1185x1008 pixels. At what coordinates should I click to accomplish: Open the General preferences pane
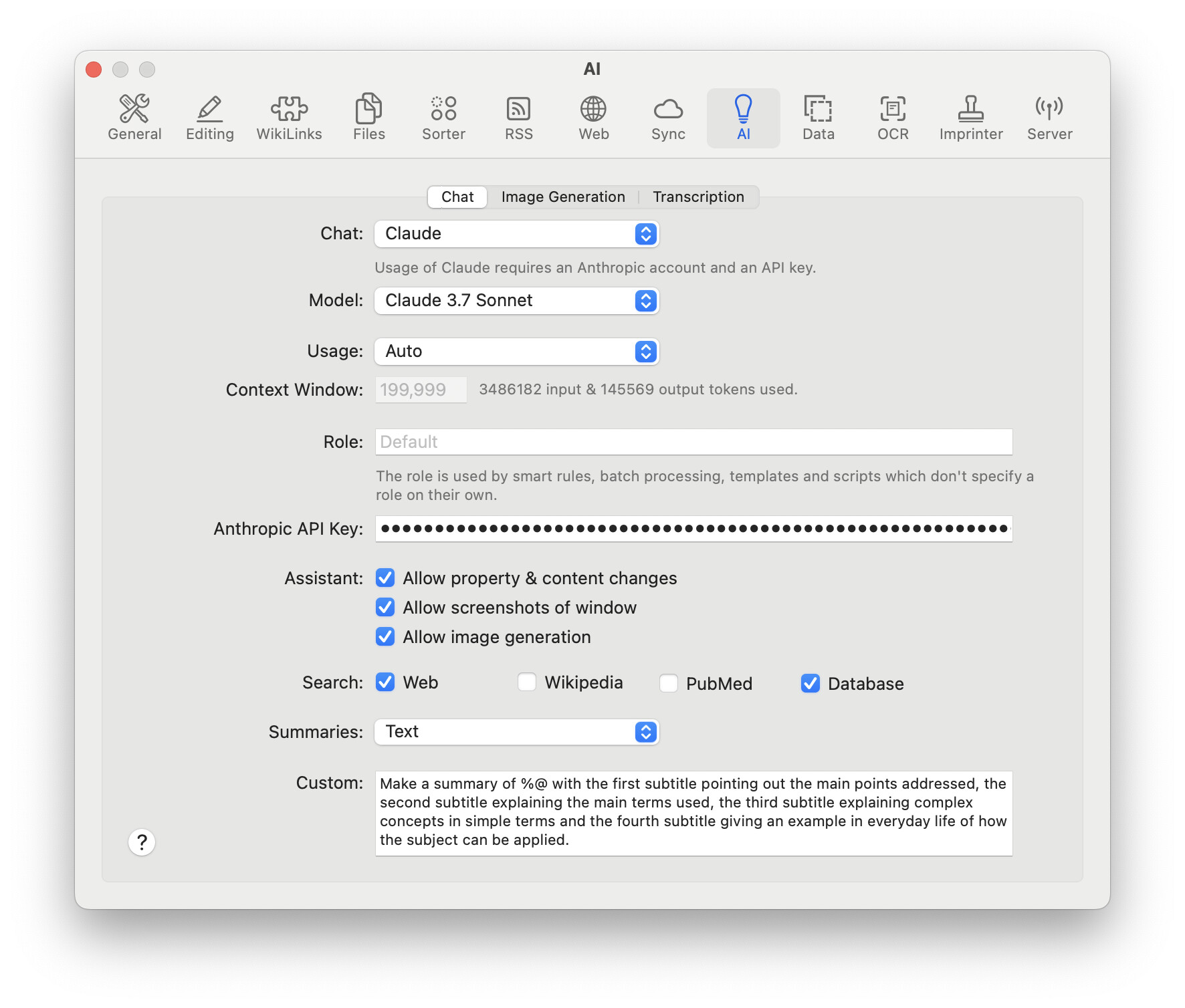(134, 118)
